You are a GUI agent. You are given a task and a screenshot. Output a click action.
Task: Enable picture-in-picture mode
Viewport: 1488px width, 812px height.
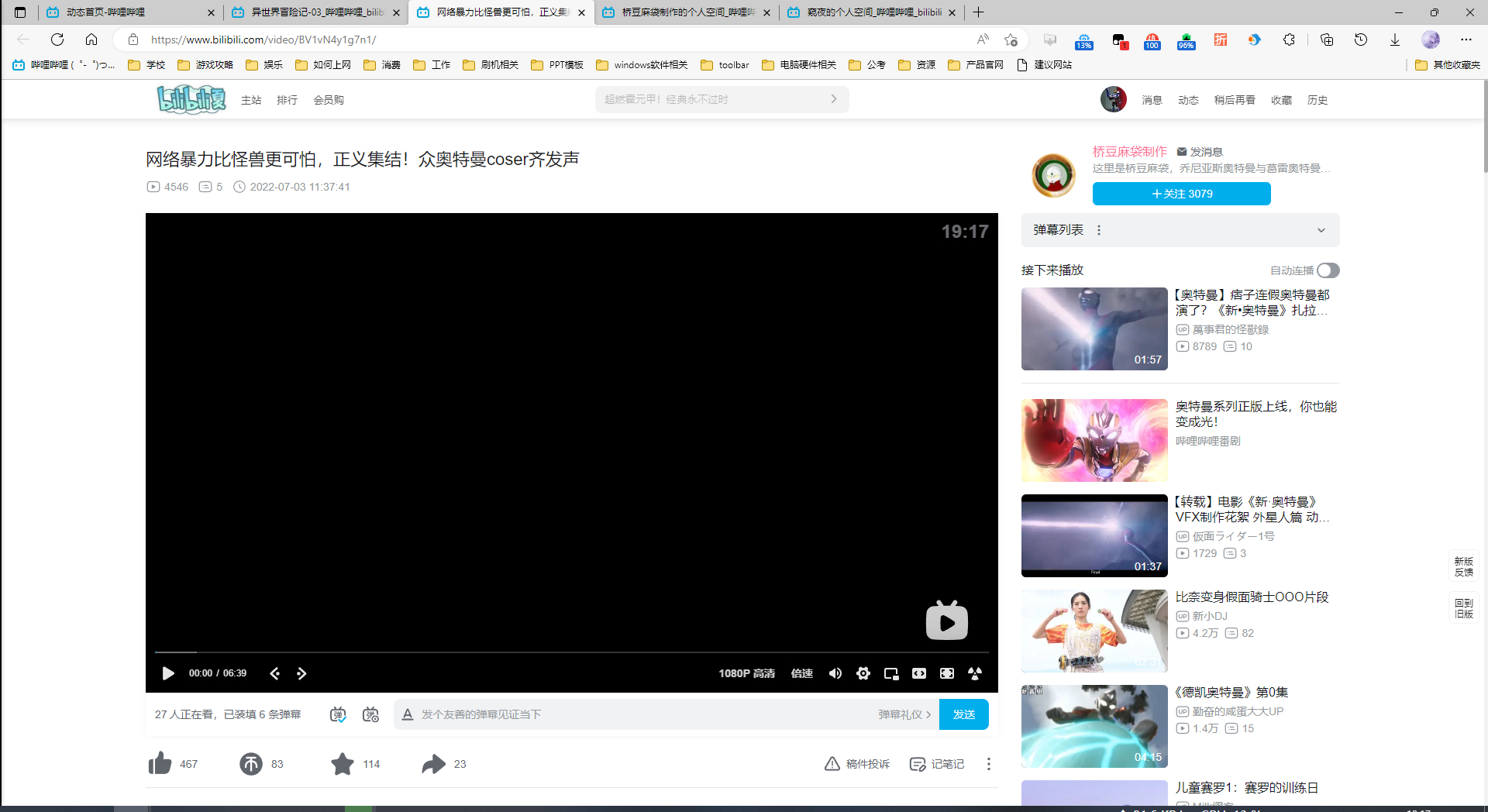coord(891,673)
